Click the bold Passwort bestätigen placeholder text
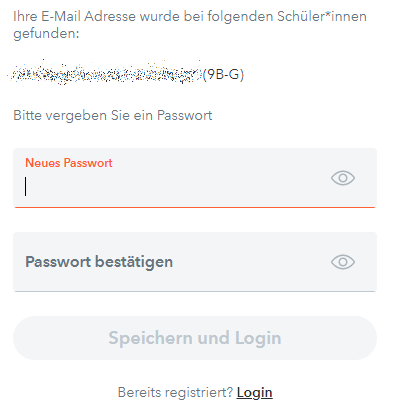Screen dimensions: 398x416 tap(99, 262)
